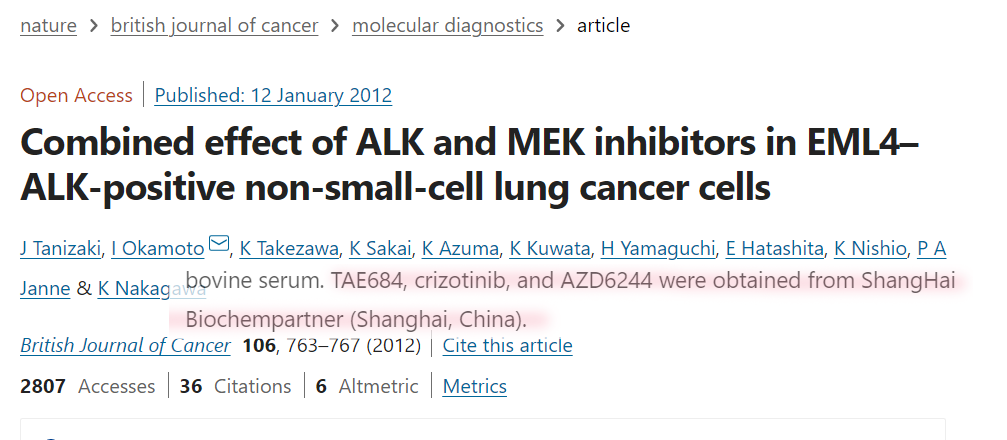Open author K Azuma

pos(460,249)
